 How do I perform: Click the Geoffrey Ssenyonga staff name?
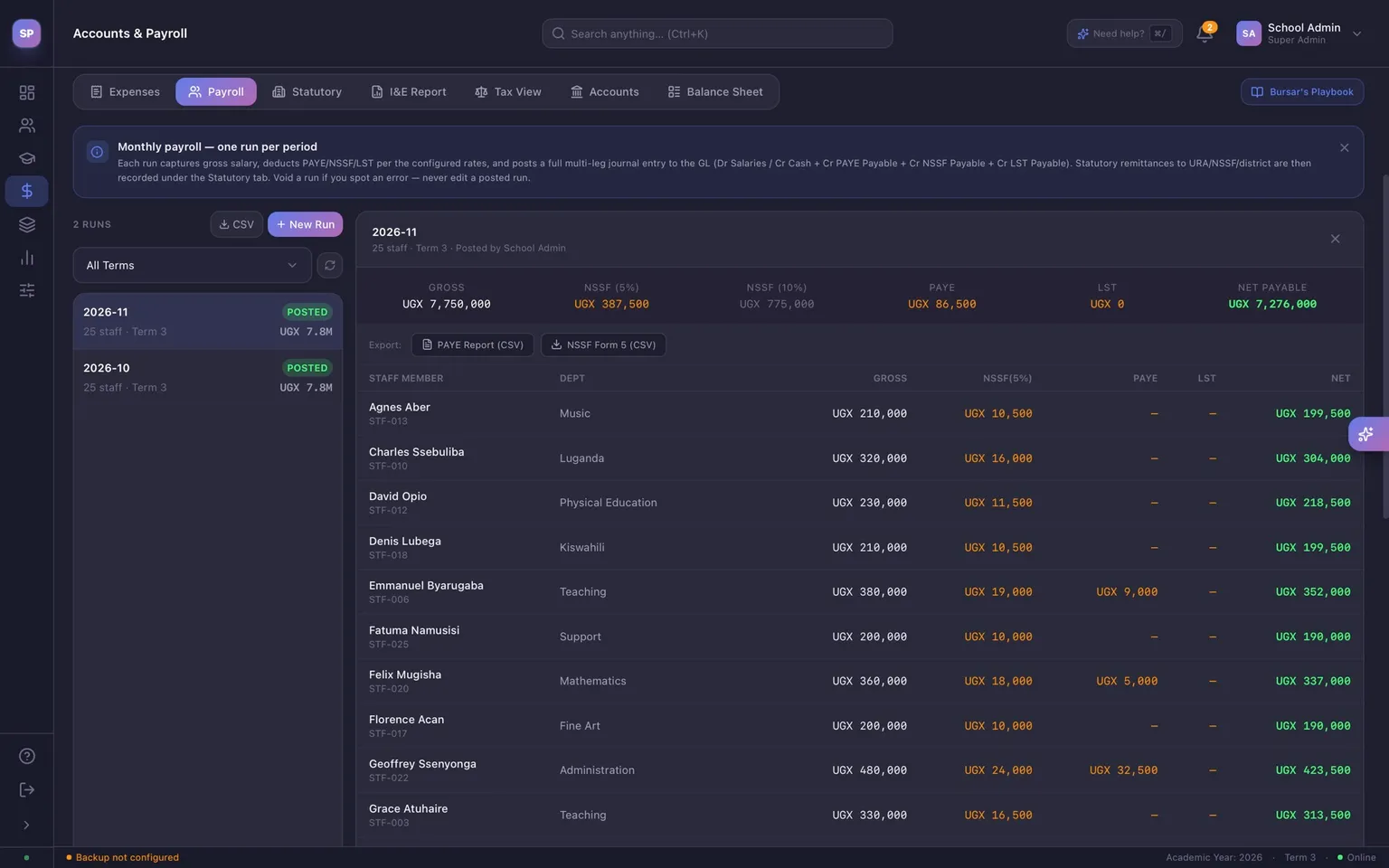click(422, 763)
